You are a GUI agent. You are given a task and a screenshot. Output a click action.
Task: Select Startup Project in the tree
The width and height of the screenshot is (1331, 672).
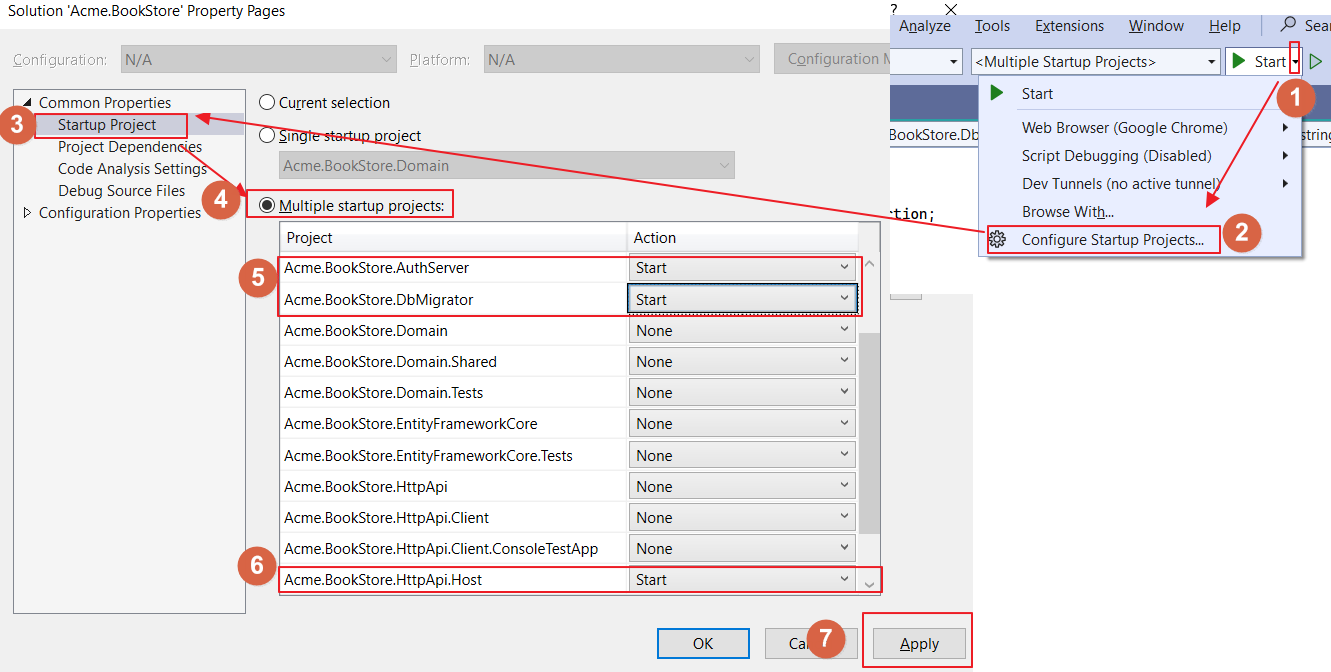tap(107, 125)
